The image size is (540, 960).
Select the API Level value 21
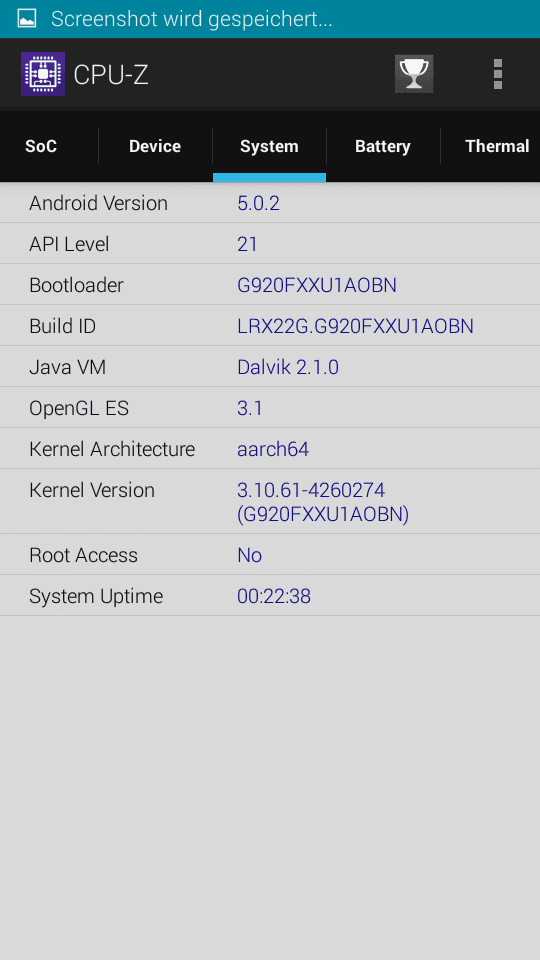pyautogui.click(x=247, y=244)
